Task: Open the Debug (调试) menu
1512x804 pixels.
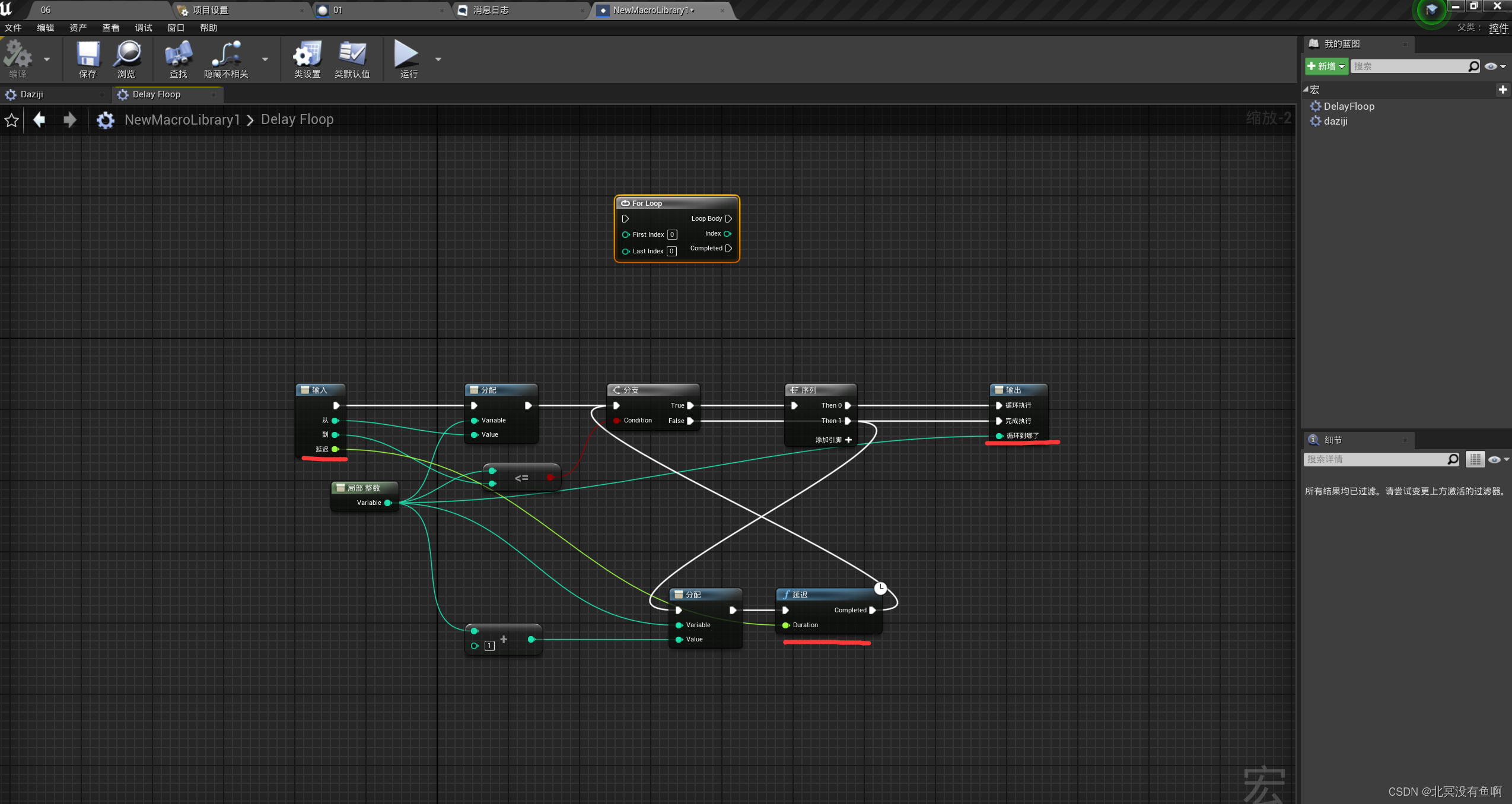Action: tap(143, 28)
